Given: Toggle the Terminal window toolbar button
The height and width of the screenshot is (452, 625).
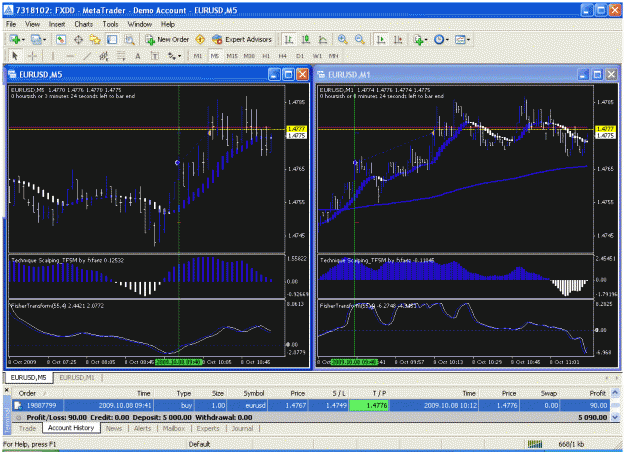Looking at the screenshot, I should pos(112,39).
